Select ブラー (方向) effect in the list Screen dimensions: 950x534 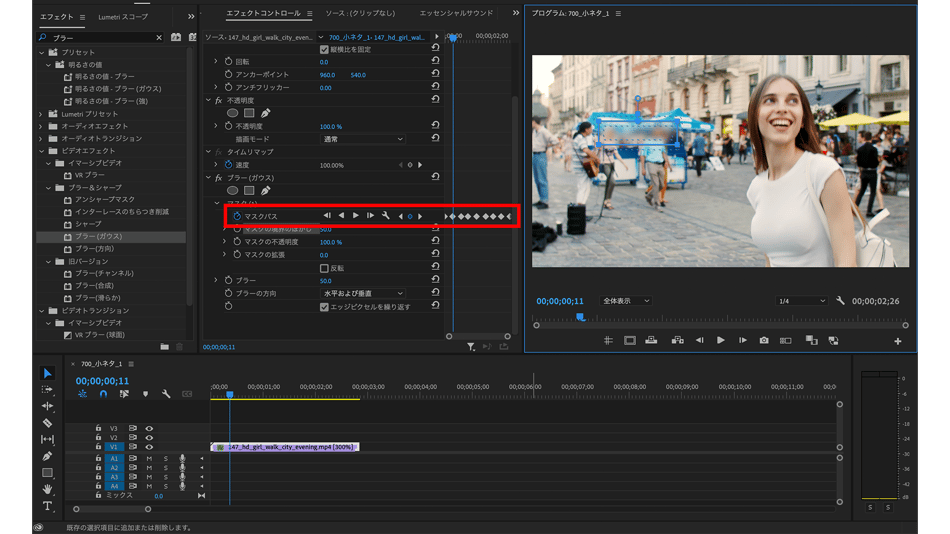[x=95, y=249]
